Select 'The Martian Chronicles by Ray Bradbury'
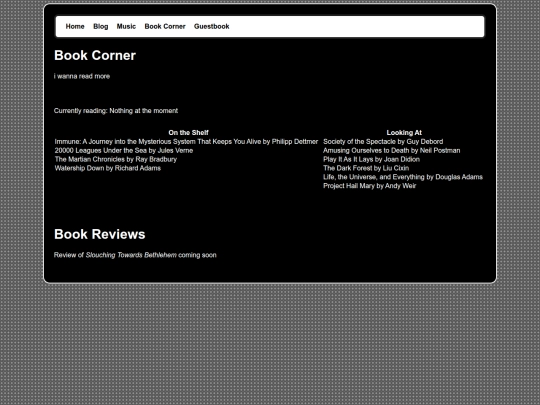540x405 pixels. (x=116, y=159)
